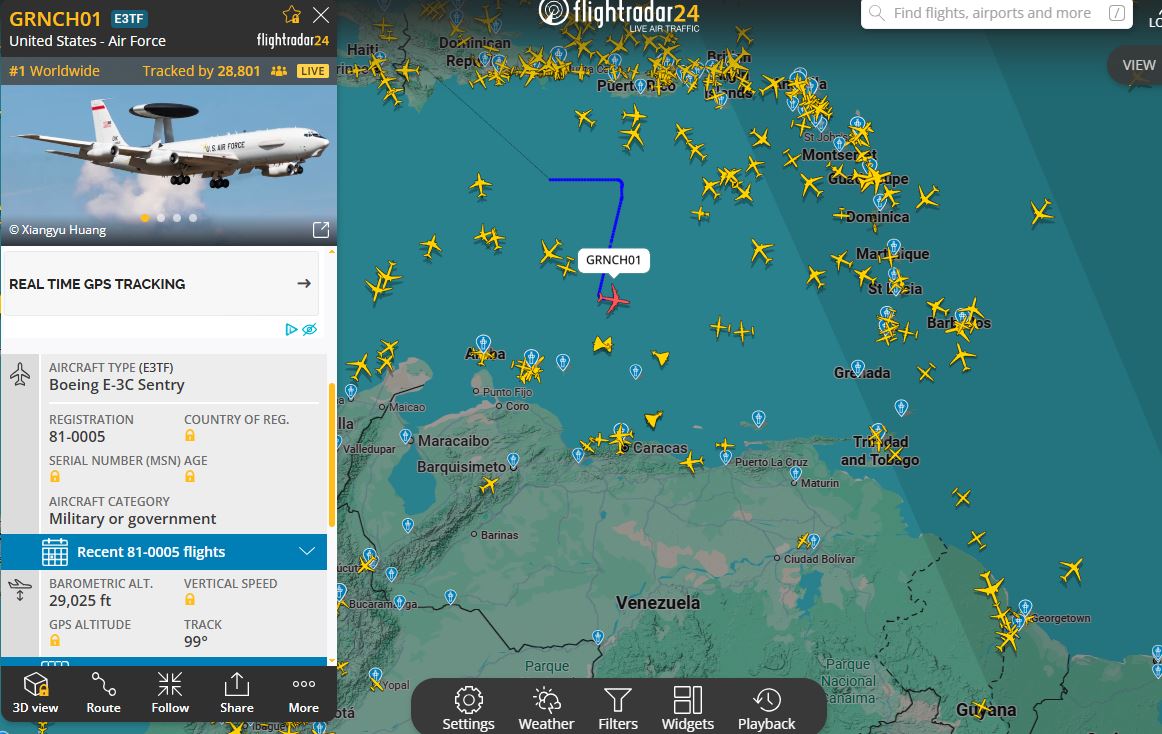Open the REAL TIME GPS TRACKING arrow
This screenshot has height=734, width=1162.
pyautogui.click(x=304, y=283)
